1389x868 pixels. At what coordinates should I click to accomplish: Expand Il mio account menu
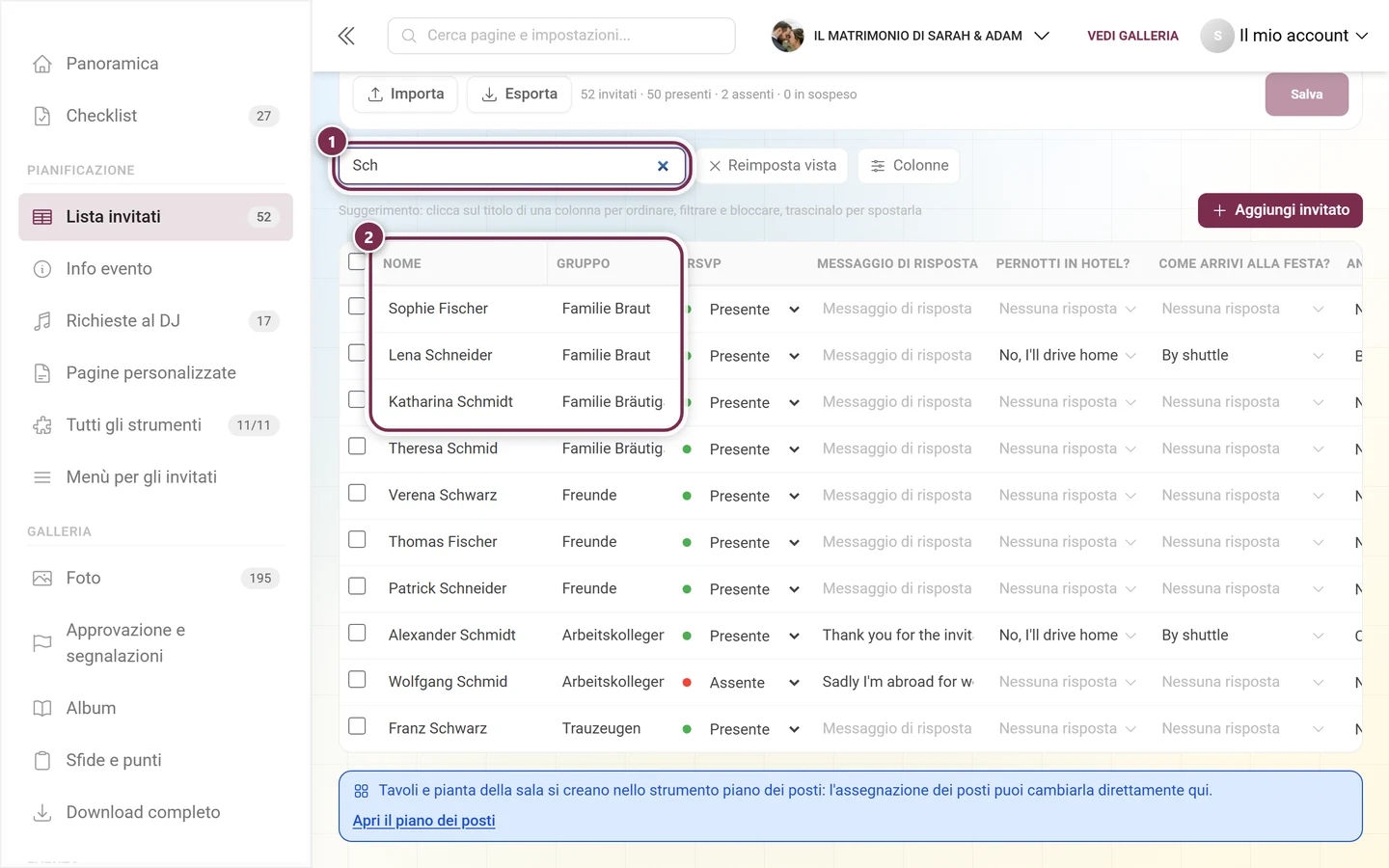[1285, 36]
